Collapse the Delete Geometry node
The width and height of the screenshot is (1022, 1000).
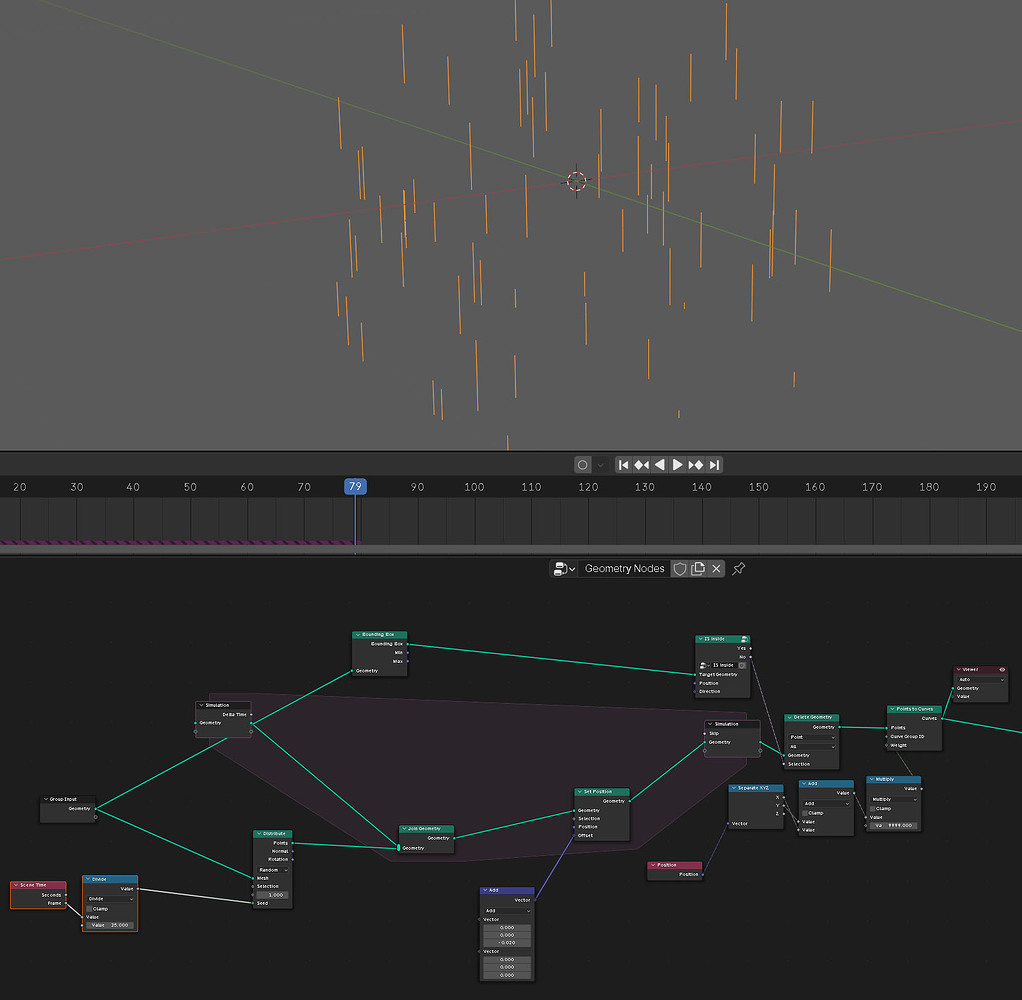click(789, 717)
